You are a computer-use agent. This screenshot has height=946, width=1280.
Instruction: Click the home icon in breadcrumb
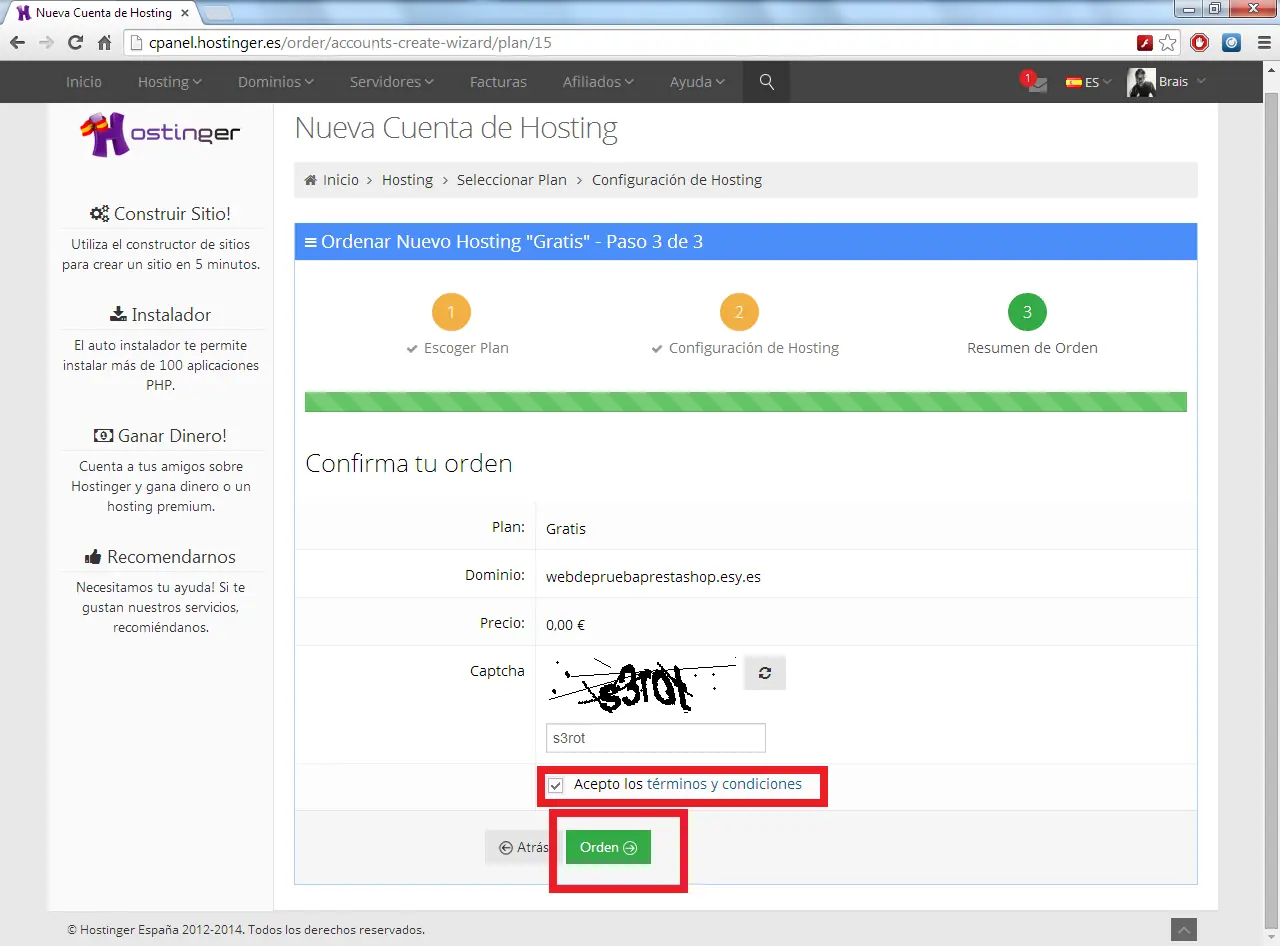pyautogui.click(x=311, y=180)
